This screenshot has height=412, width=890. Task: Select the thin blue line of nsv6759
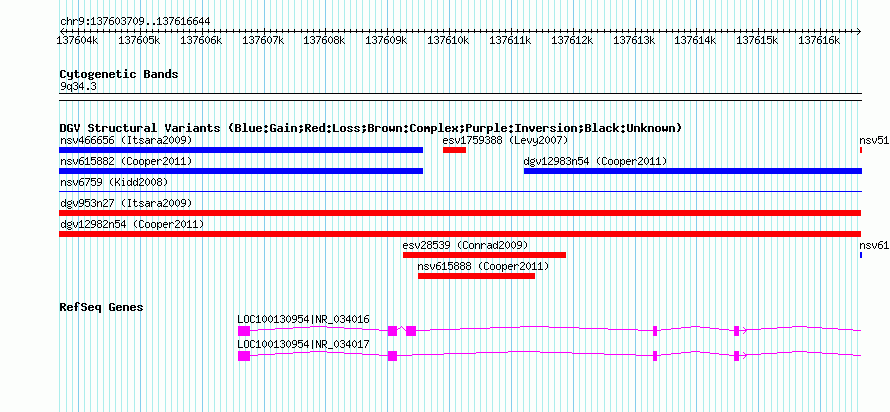(x=460, y=192)
